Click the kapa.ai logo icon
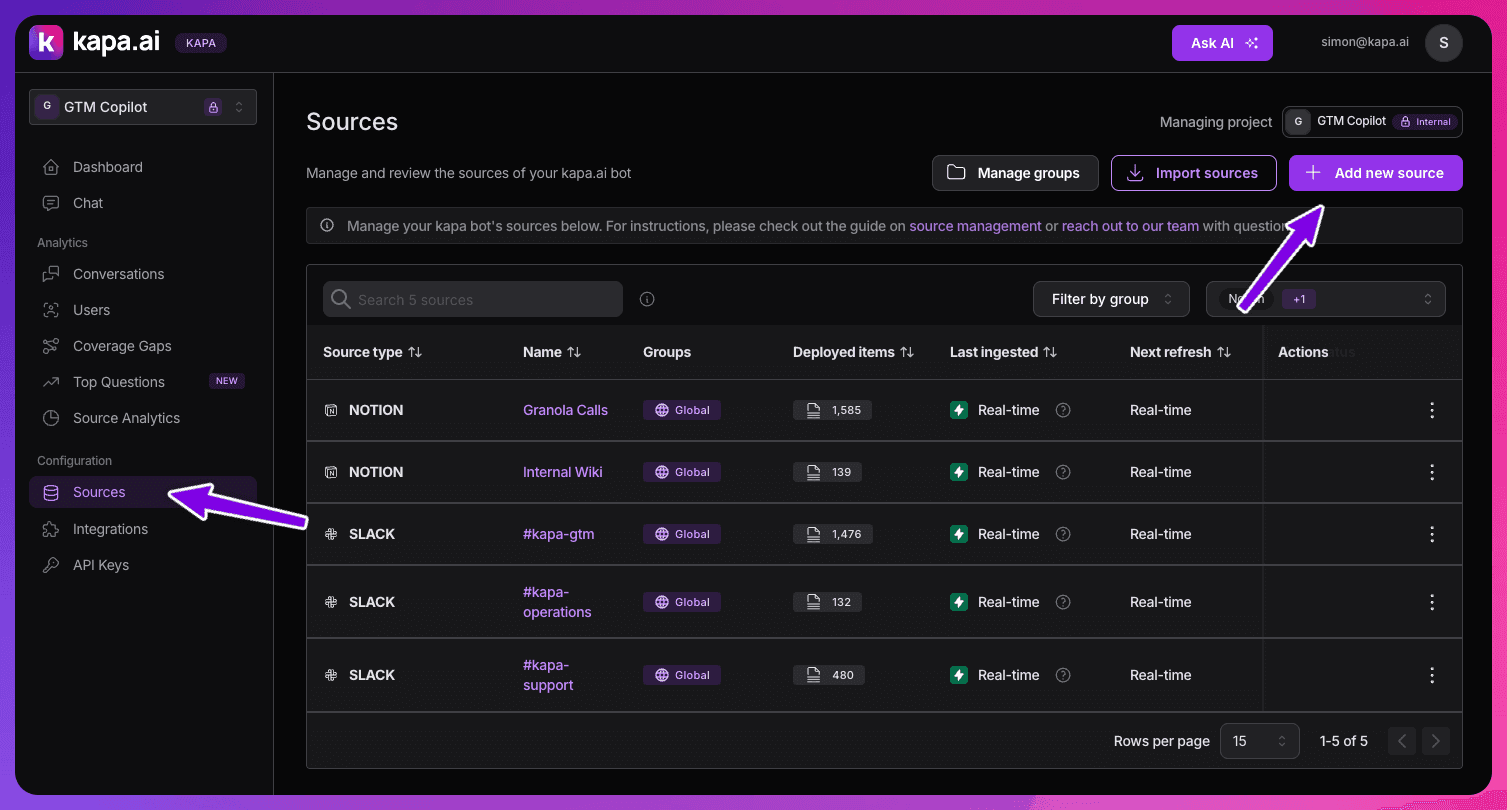 point(46,42)
